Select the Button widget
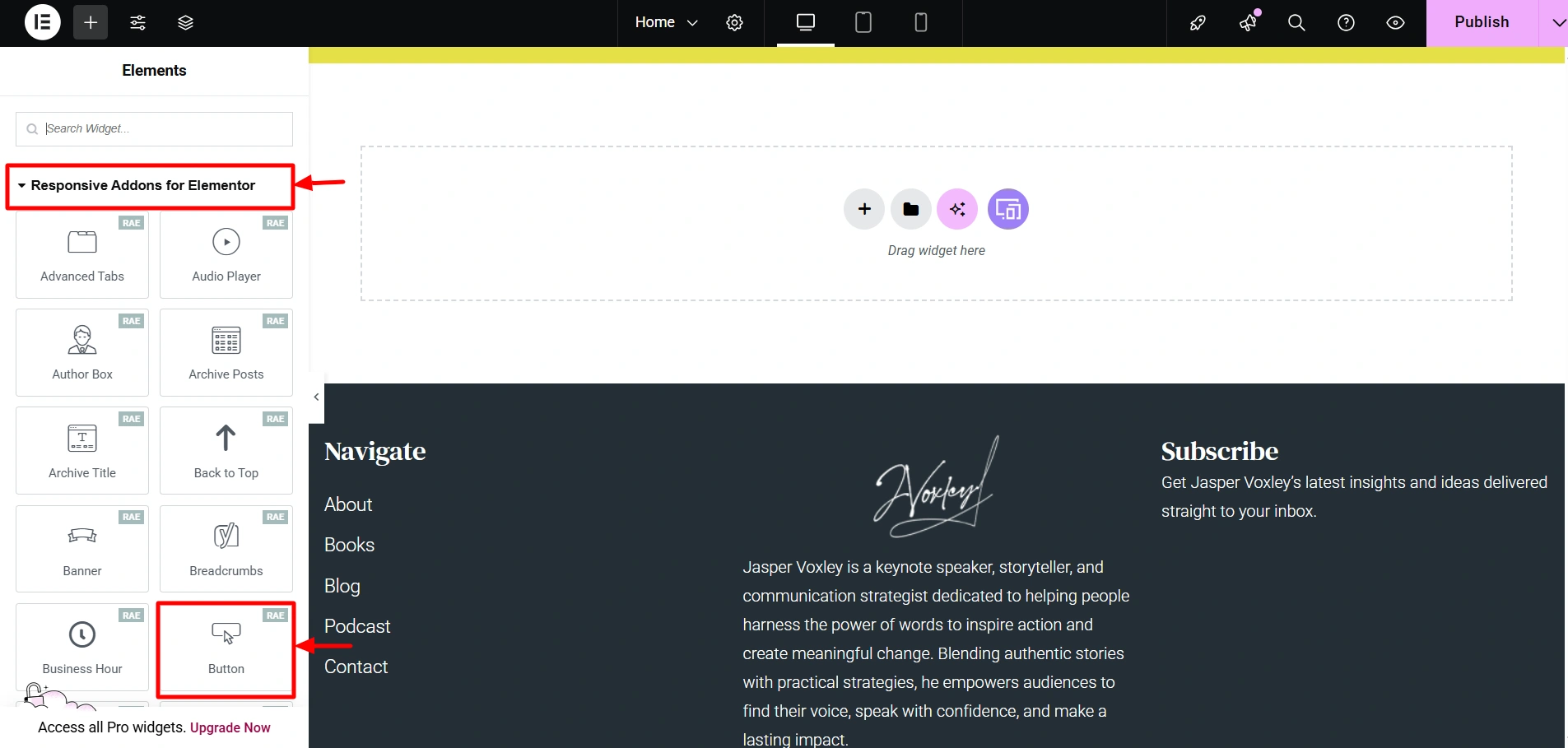 point(226,647)
